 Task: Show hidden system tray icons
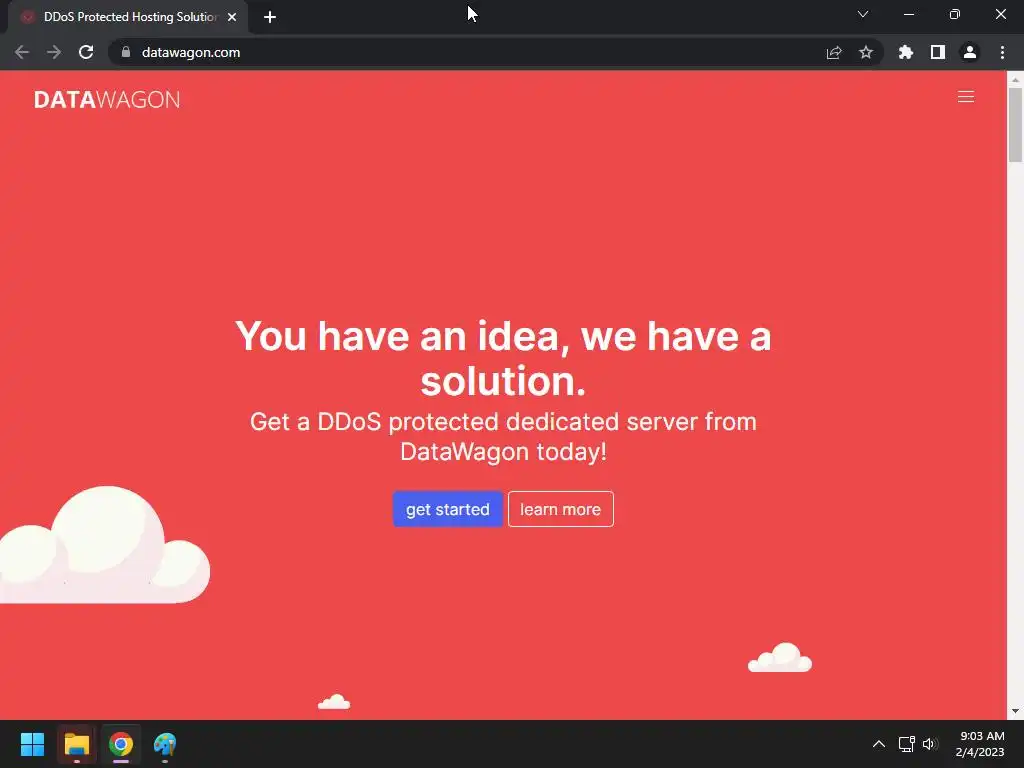[x=879, y=744]
